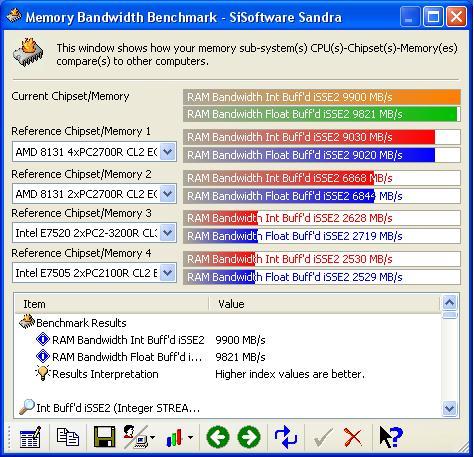
Task: Click the magnifier icon by Int Buff'd iSSE2
Action: pos(27,407)
